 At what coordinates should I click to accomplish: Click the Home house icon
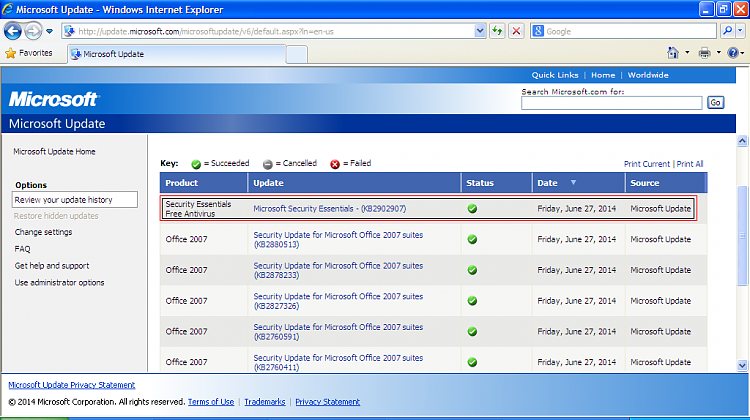(673, 53)
